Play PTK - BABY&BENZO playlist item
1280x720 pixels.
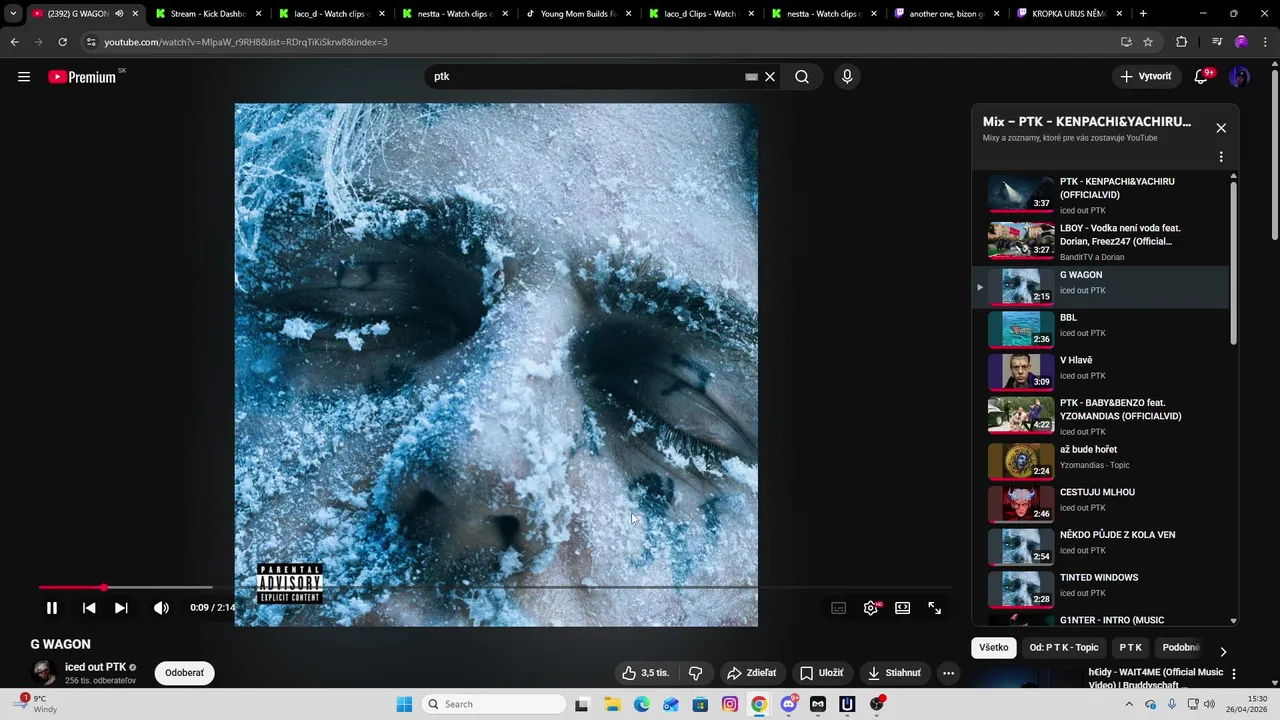1100,415
